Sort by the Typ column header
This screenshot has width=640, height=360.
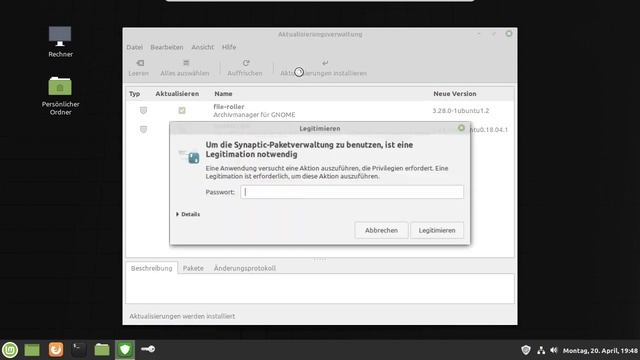pos(135,93)
